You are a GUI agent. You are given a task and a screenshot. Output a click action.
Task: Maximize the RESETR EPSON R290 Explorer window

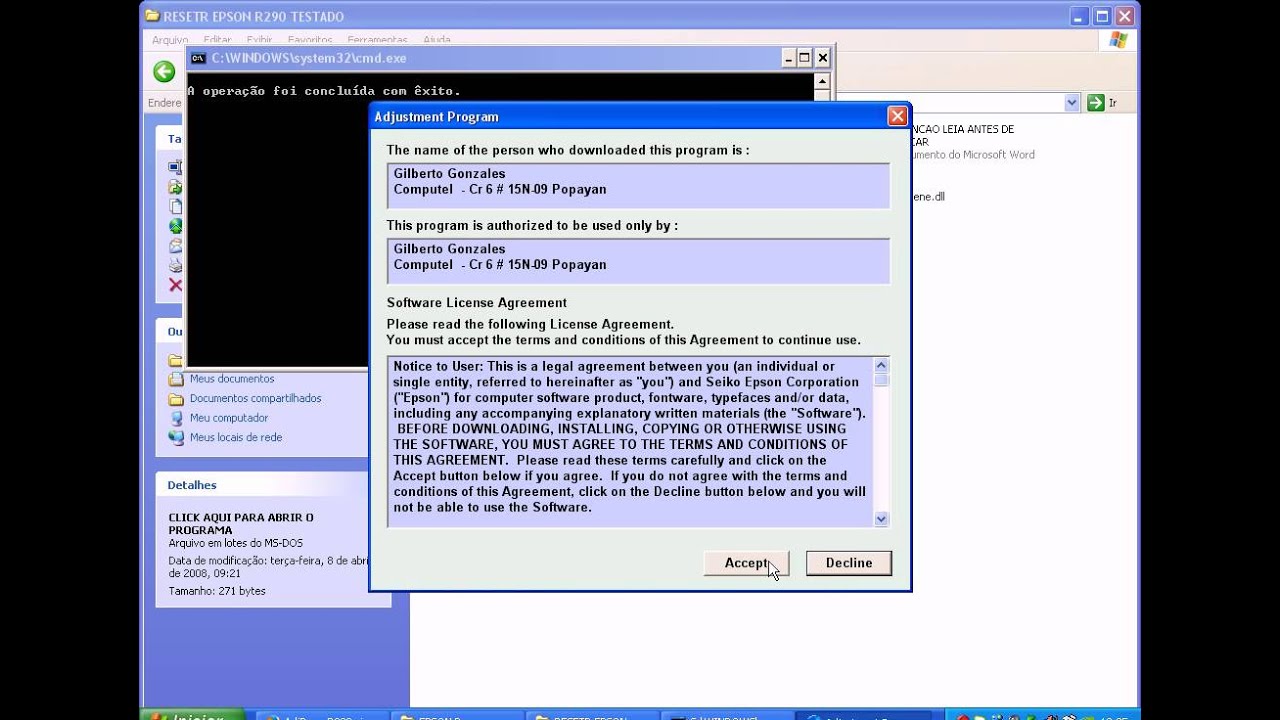pos(1102,16)
